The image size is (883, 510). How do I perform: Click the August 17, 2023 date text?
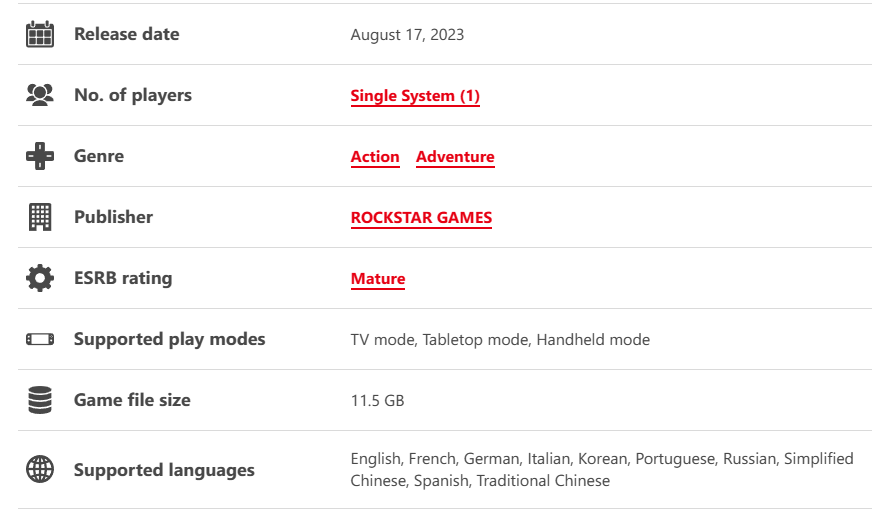[x=407, y=35]
